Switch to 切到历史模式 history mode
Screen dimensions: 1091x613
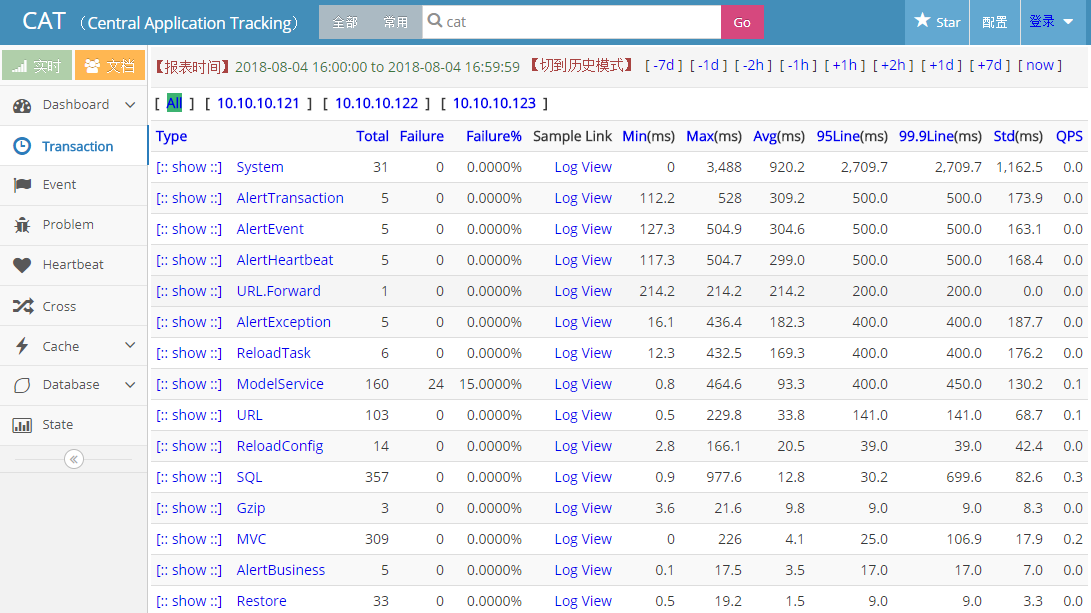tap(582, 65)
